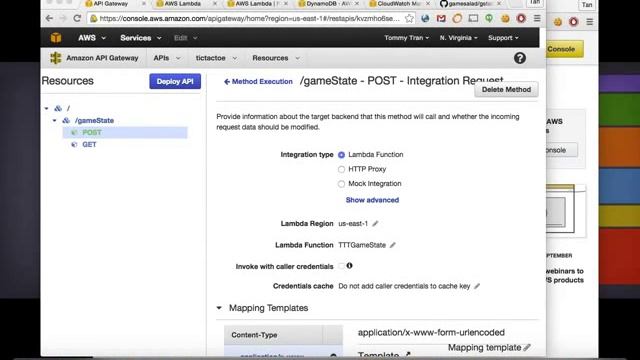
Task: Open the Gmail extension icon
Action: click(x=441, y=18)
